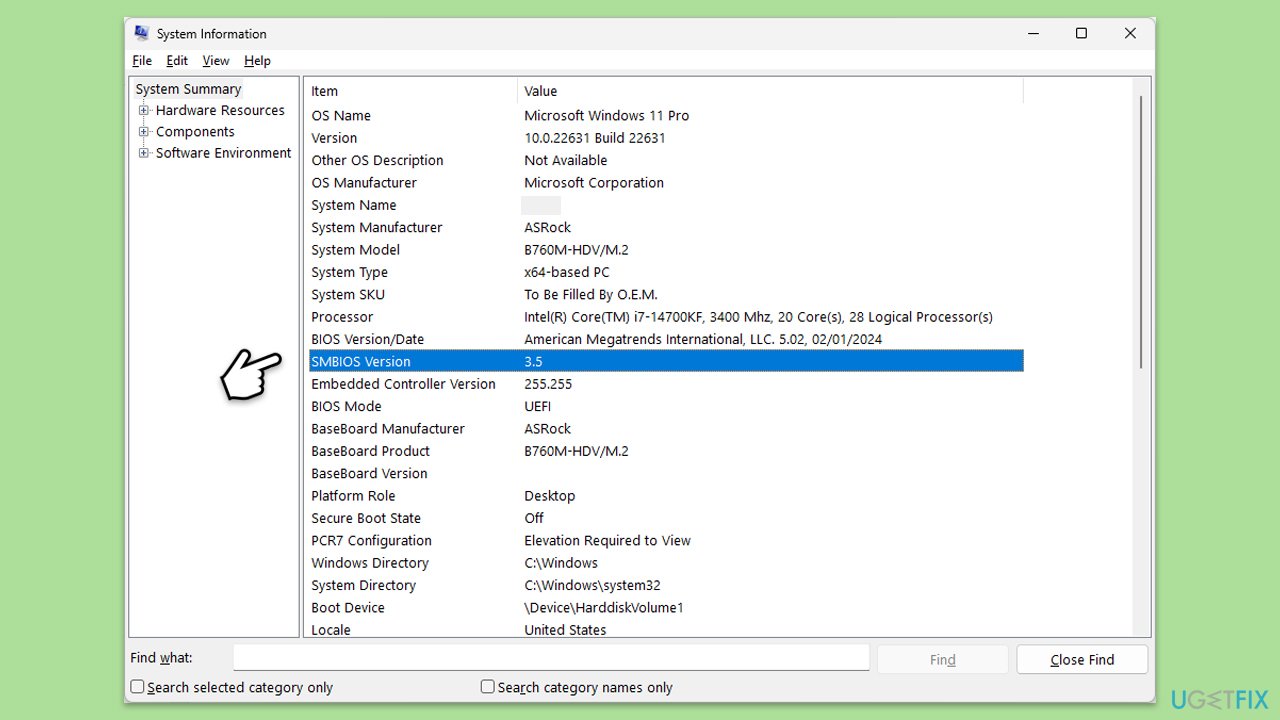Image resolution: width=1280 pixels, height=720 pixels.
Task: Select the Secure Boot State row
Action: click(x=666, y=518)
